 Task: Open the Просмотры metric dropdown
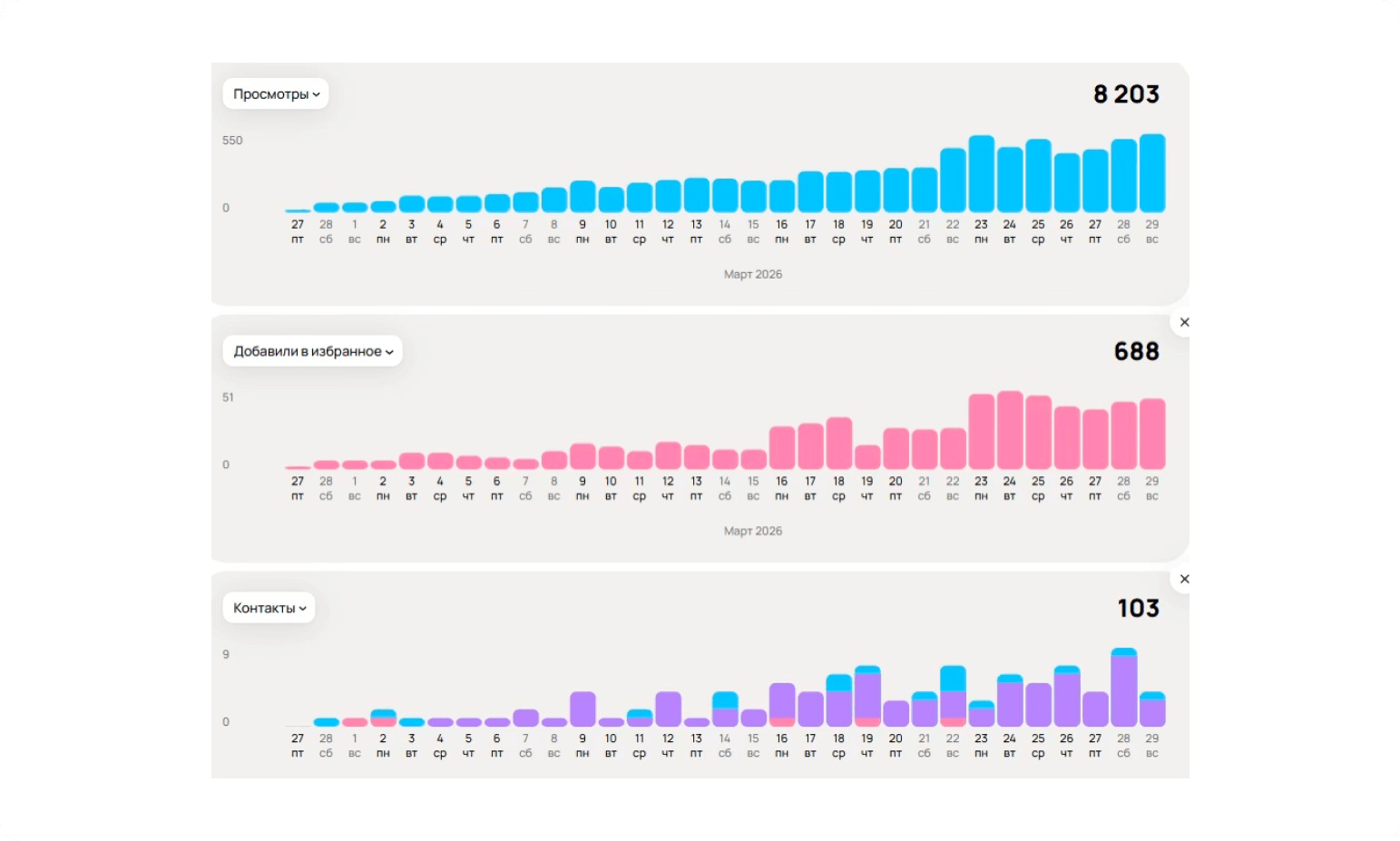(x=276, y=93)
